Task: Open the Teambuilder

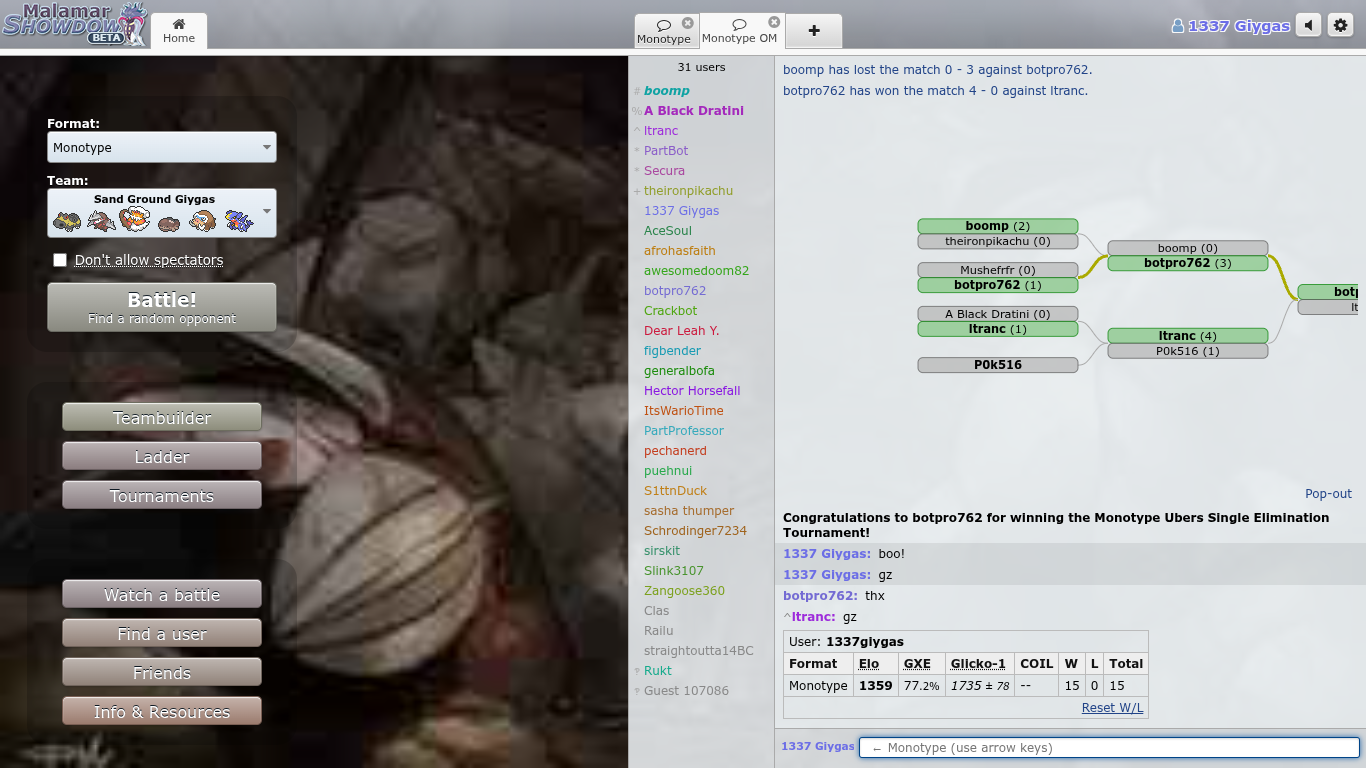Action: [162, 418]
